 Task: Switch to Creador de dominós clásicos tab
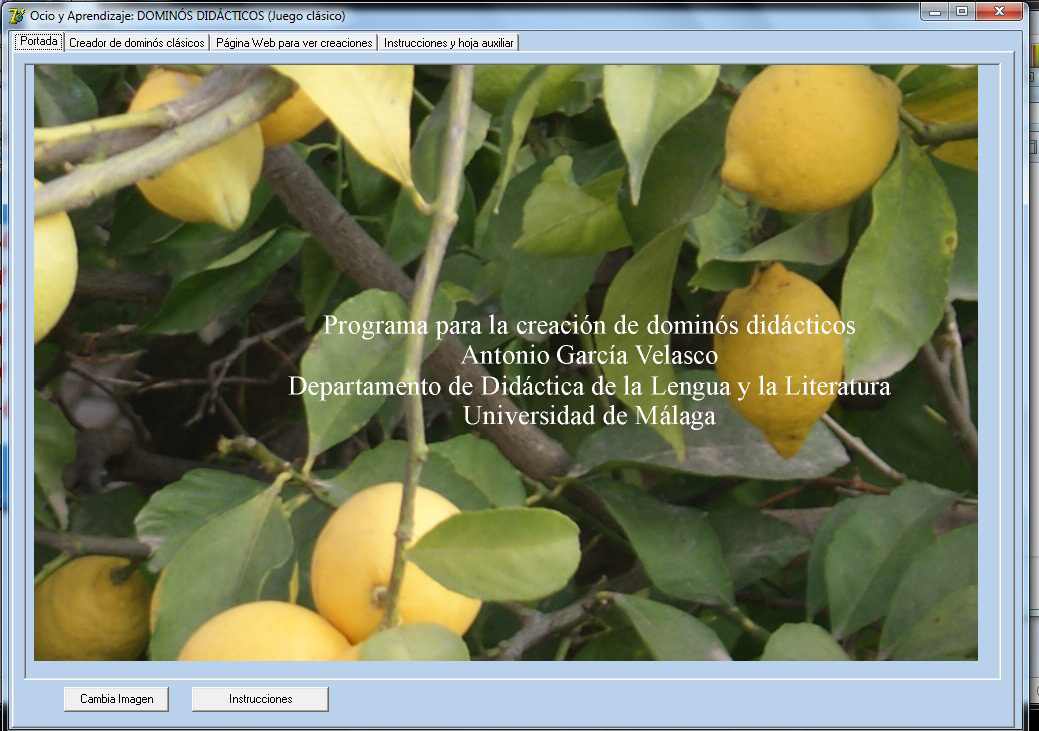(x=137, y=43)
